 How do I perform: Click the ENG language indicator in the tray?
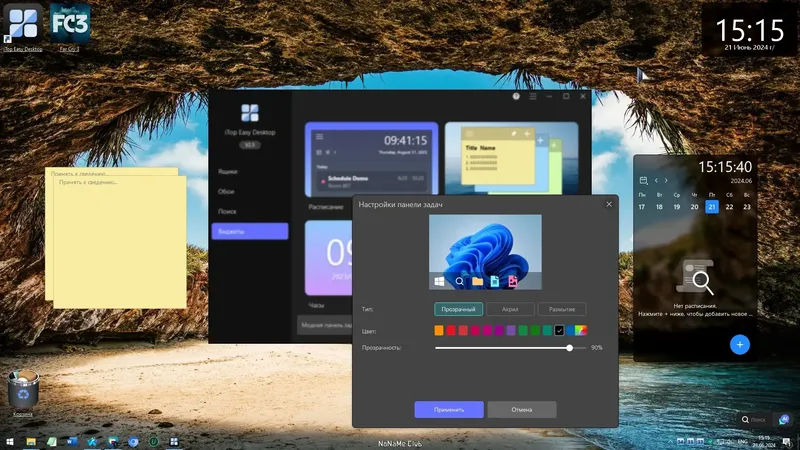pyautogui.click(x=743, y=442)
